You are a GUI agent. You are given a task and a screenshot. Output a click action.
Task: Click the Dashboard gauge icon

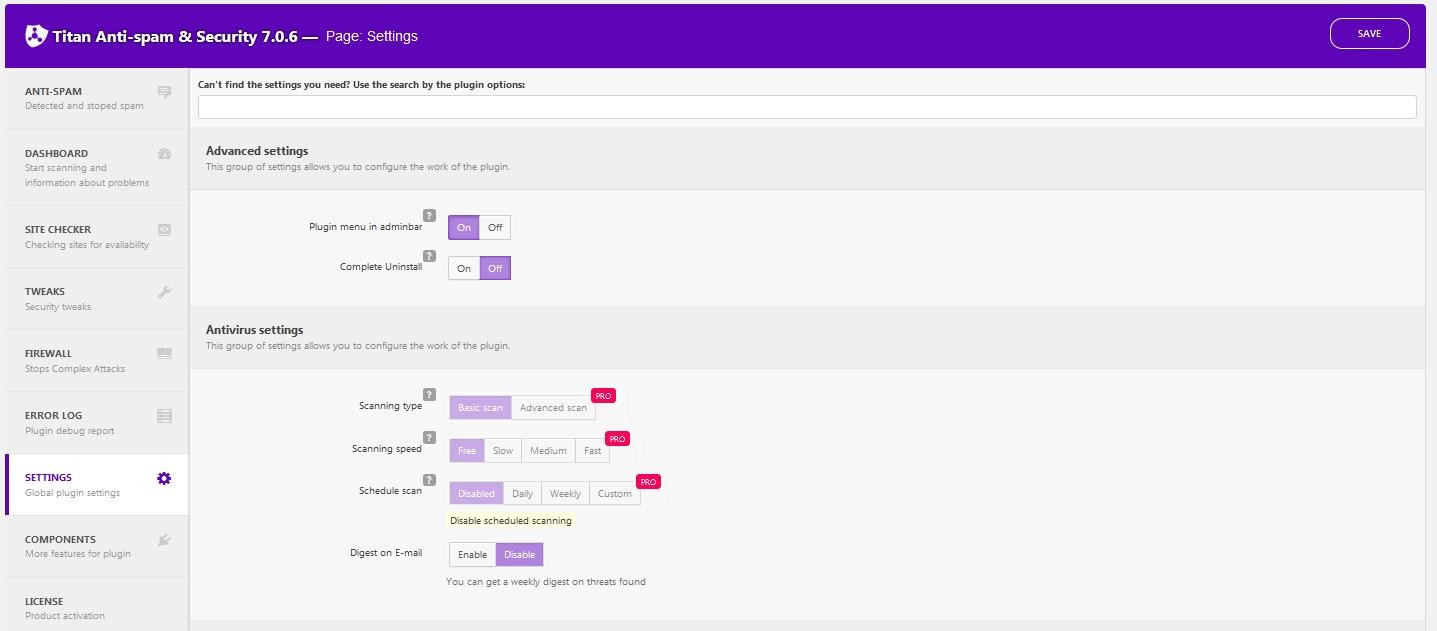pos(165,154)
